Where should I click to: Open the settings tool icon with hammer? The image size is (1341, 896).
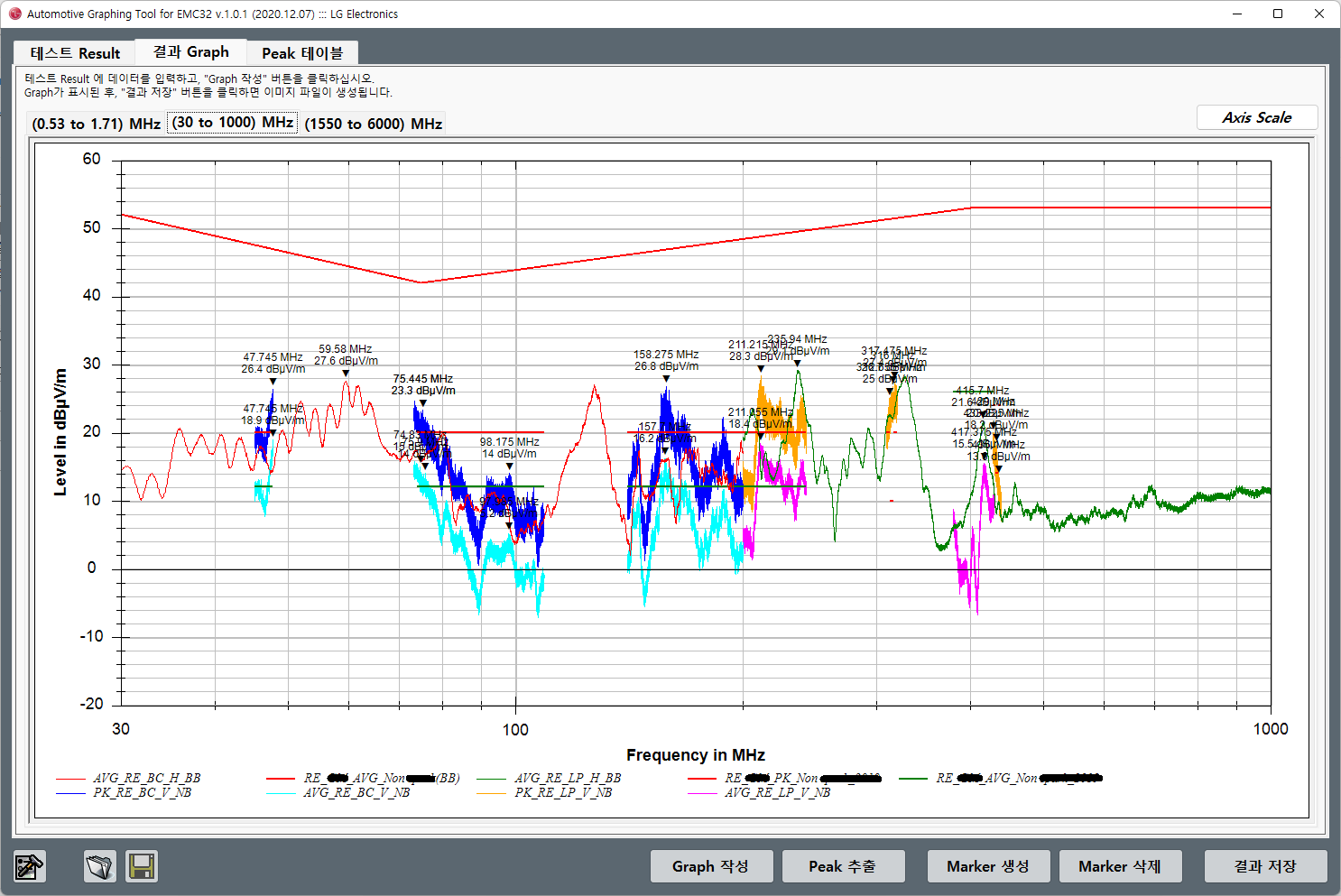[x=29, y=866]
